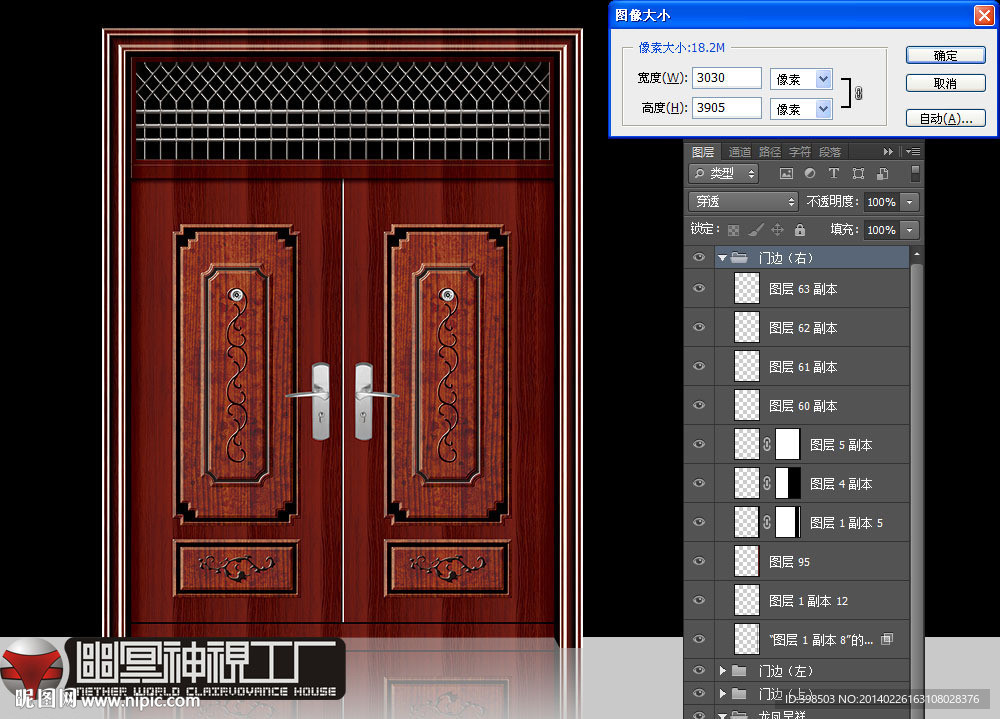Click folder icon of 门边（右）group
The width and height of the screenshot is (1000, 719).
pyautogui.click(x=739, y=258)
